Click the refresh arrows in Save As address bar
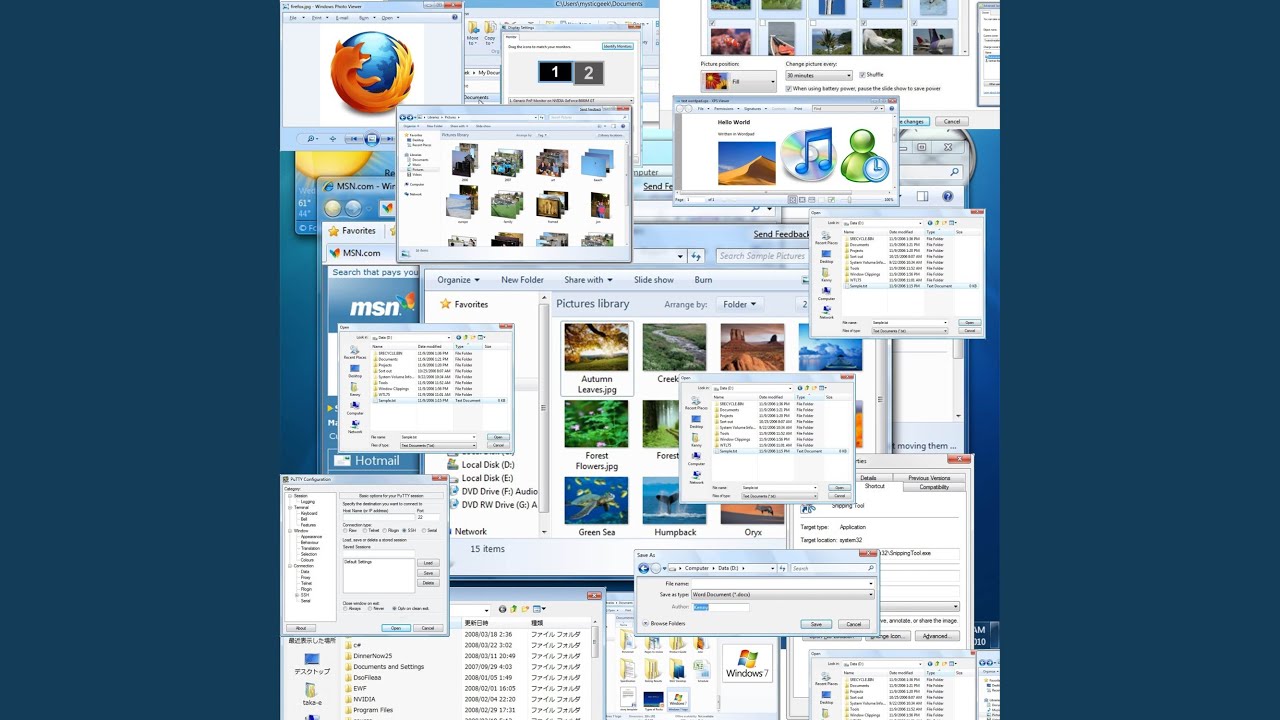 [783, 568]
